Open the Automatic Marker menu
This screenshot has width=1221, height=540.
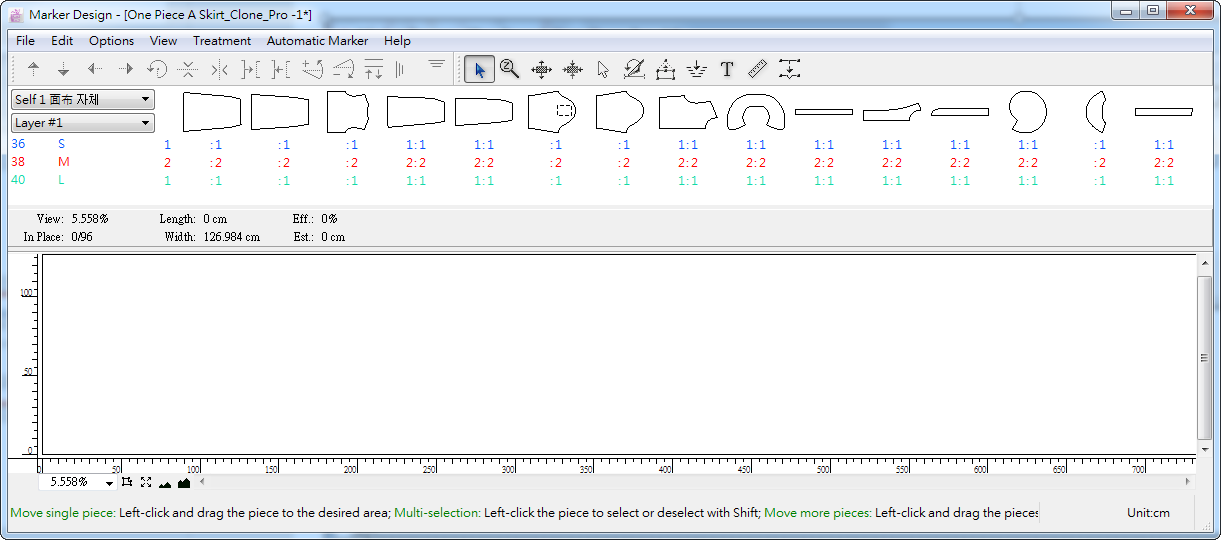[x=317, y=41]
